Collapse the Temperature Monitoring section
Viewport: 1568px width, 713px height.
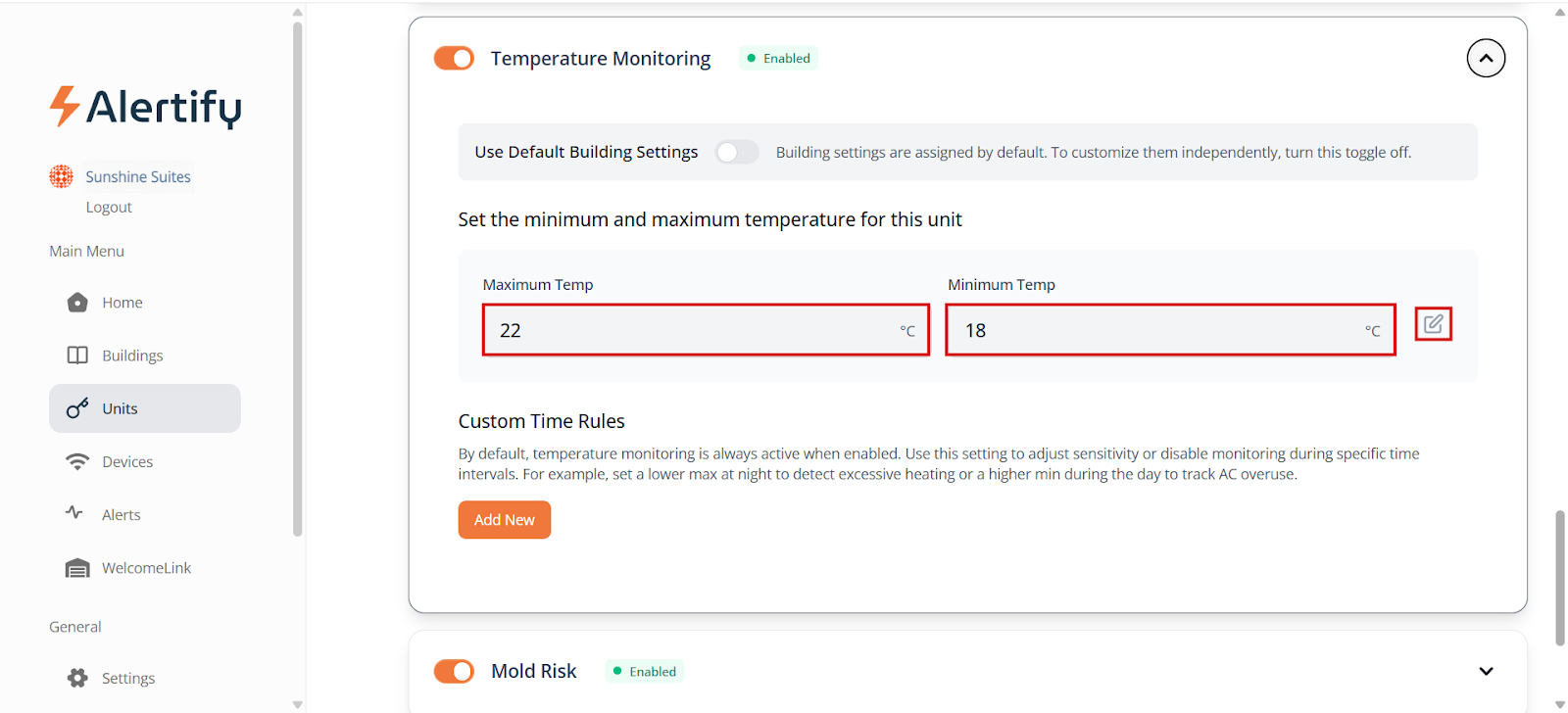pyautogui.click(x=1486, y=59)
